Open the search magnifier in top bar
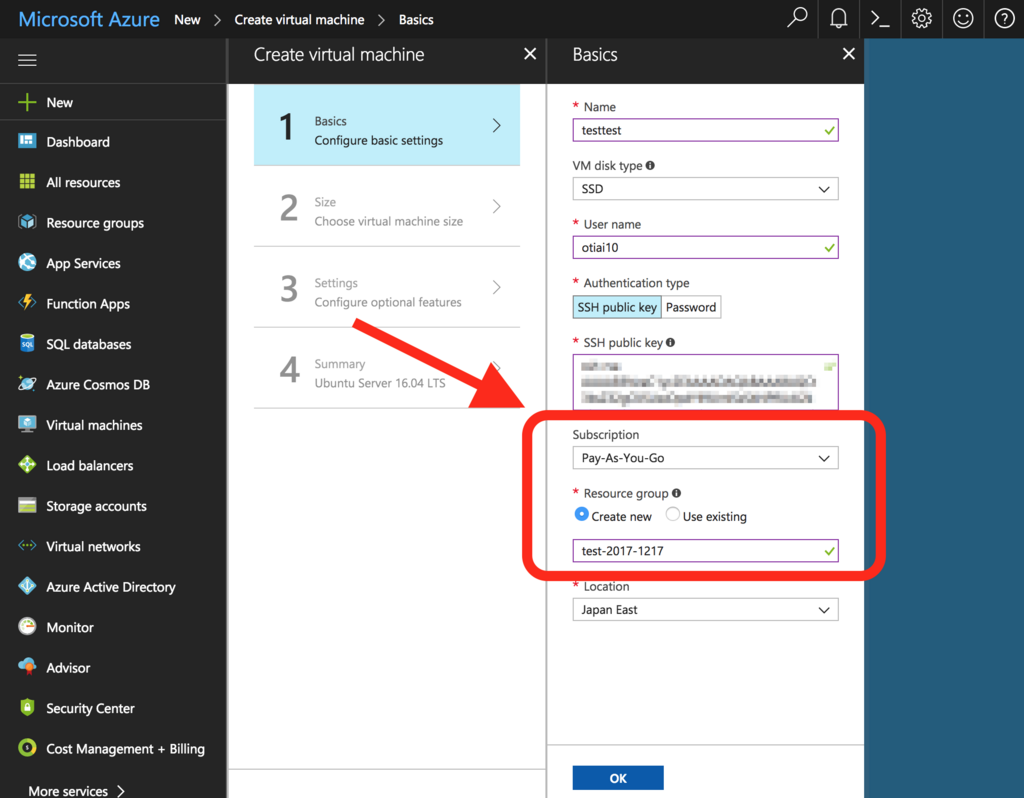The width and height of the screenshot is (1024, 798). tap(797, 18)
